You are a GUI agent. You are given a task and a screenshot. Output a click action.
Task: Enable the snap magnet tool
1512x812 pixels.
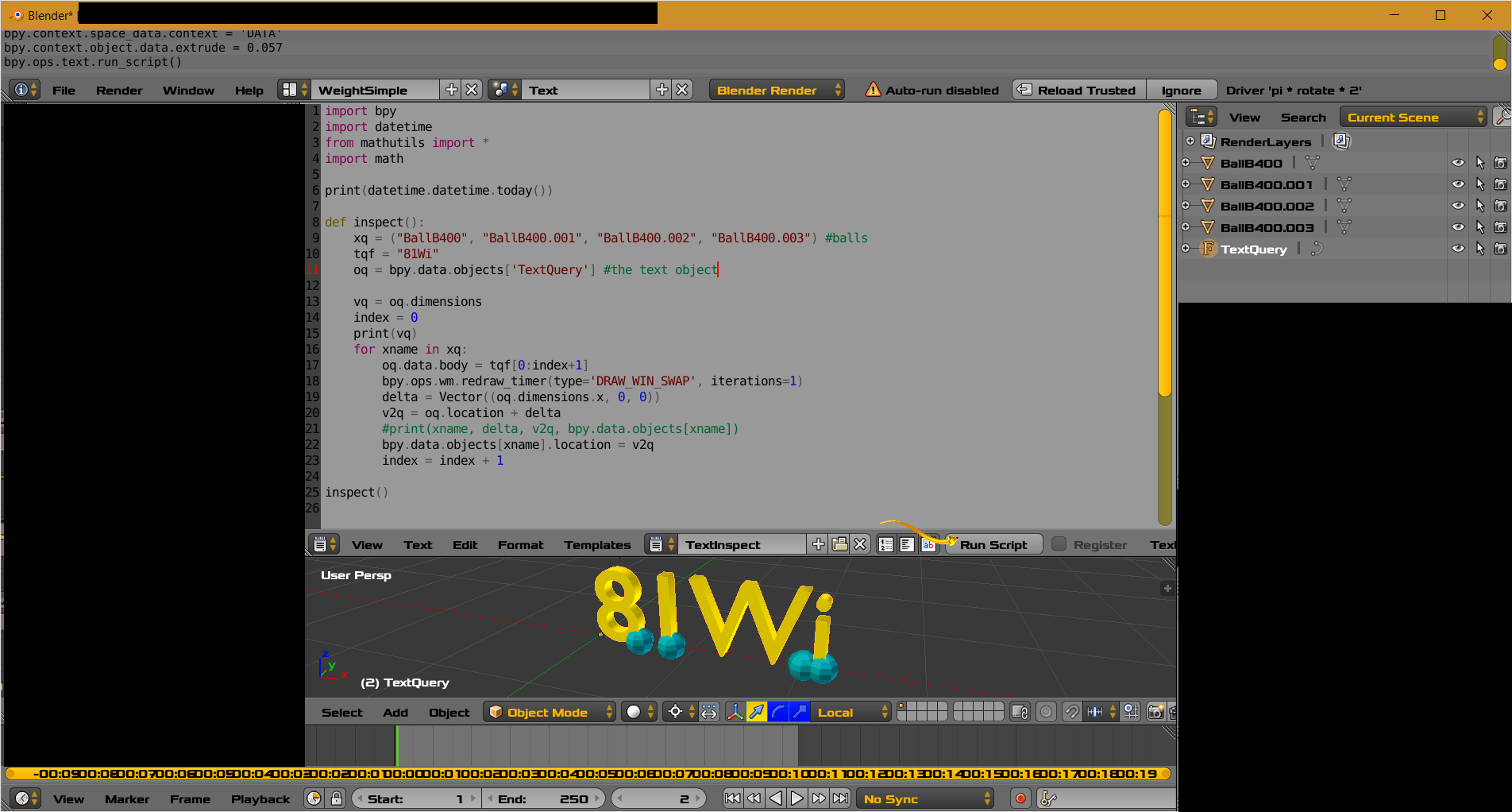[x=1071, y=712]
